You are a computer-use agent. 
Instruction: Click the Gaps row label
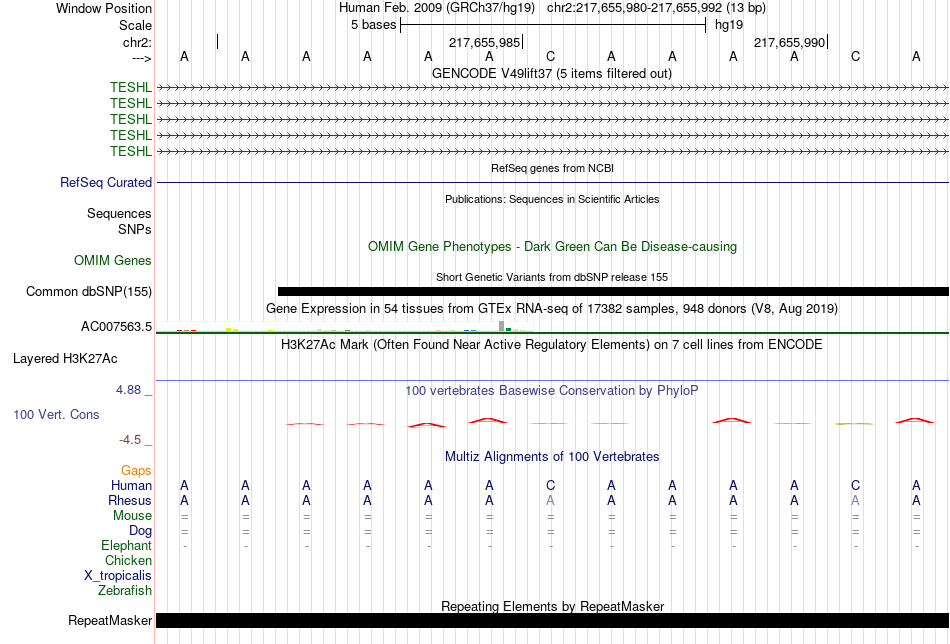(136, 471)
